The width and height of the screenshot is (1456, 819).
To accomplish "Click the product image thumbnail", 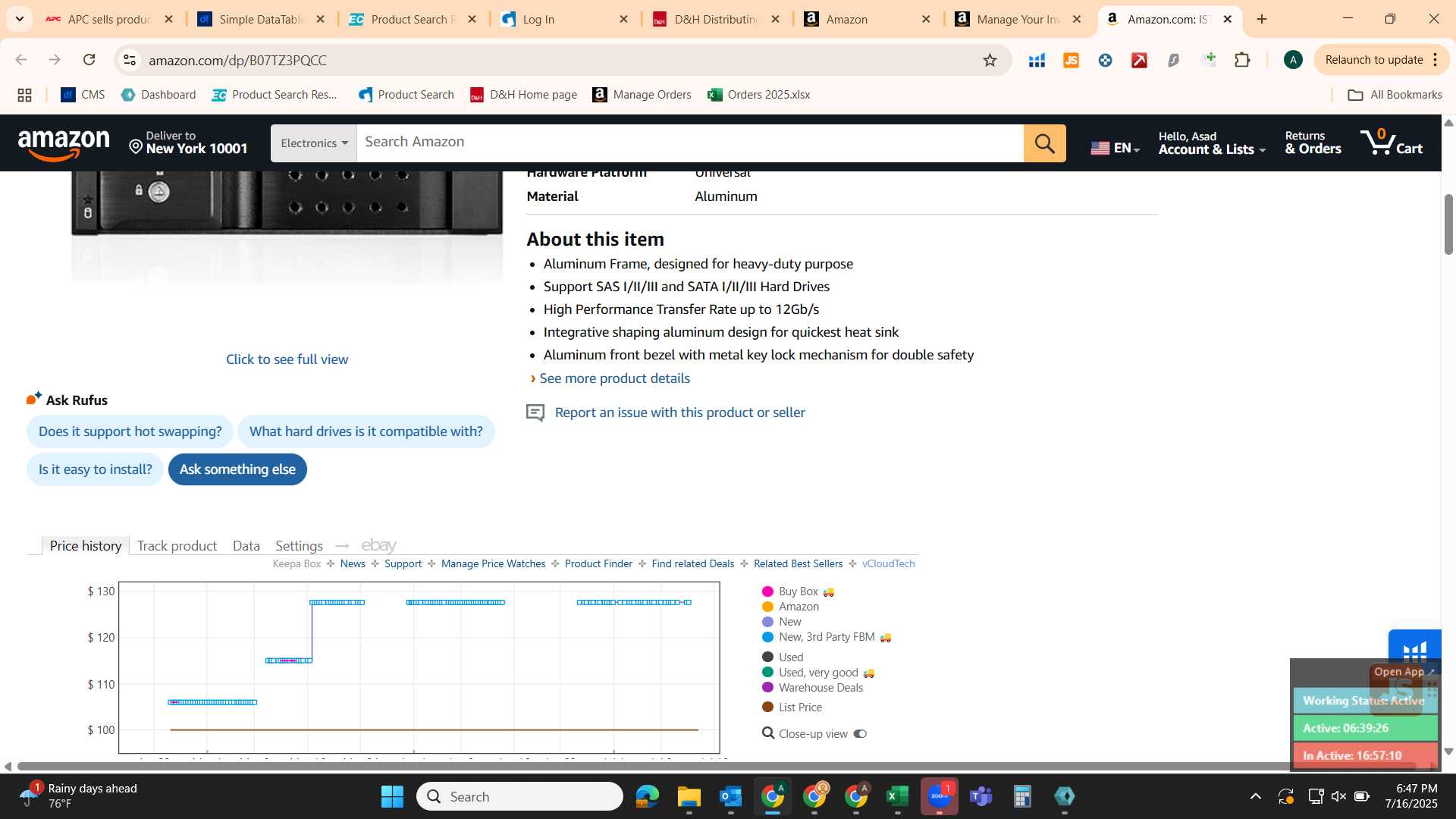I will click(287, 227).
